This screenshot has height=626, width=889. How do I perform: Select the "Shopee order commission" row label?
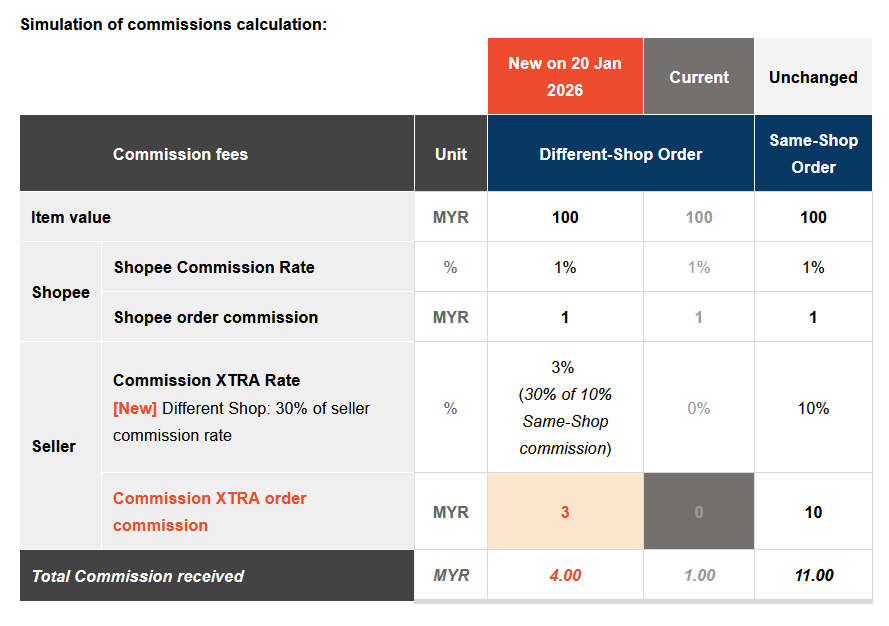[216, 317]
